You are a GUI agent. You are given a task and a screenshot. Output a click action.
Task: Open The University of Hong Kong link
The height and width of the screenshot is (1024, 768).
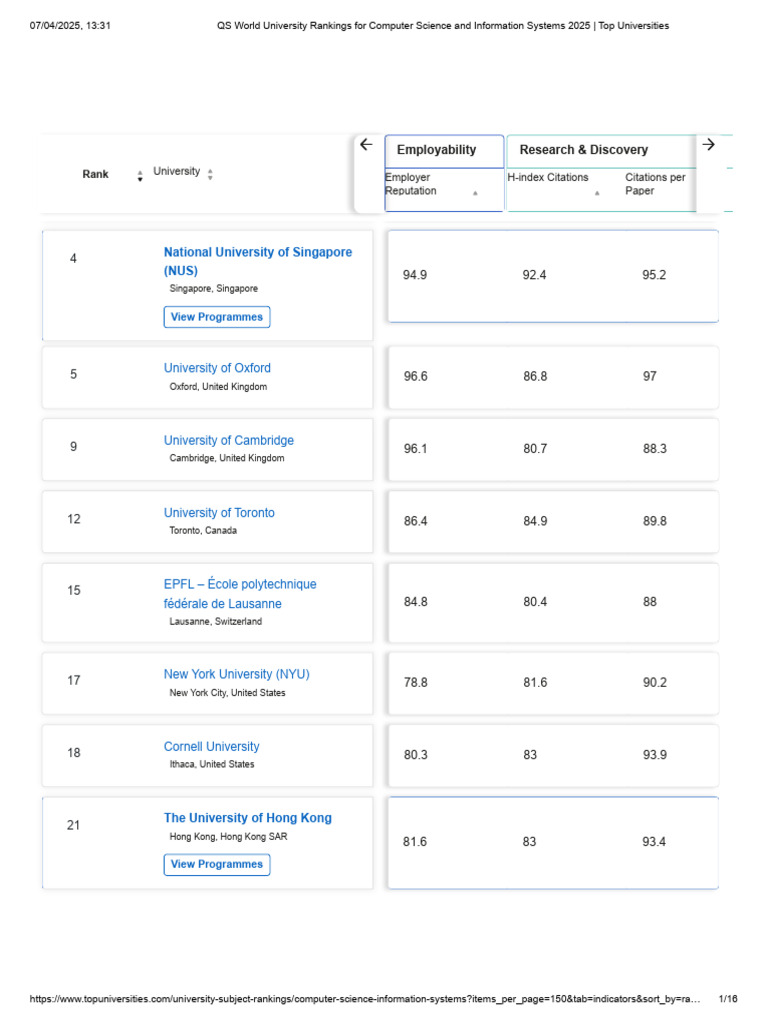coord(248,818)
